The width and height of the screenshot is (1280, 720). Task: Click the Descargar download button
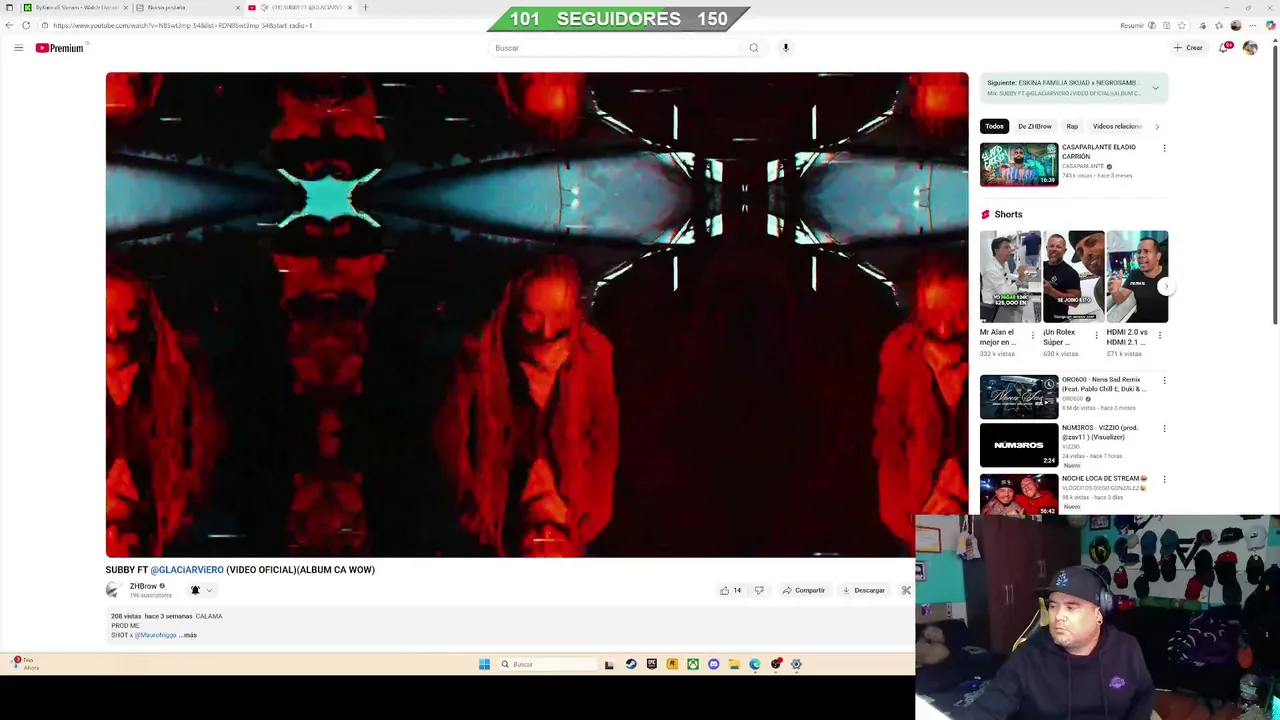[x=864, y=590]
